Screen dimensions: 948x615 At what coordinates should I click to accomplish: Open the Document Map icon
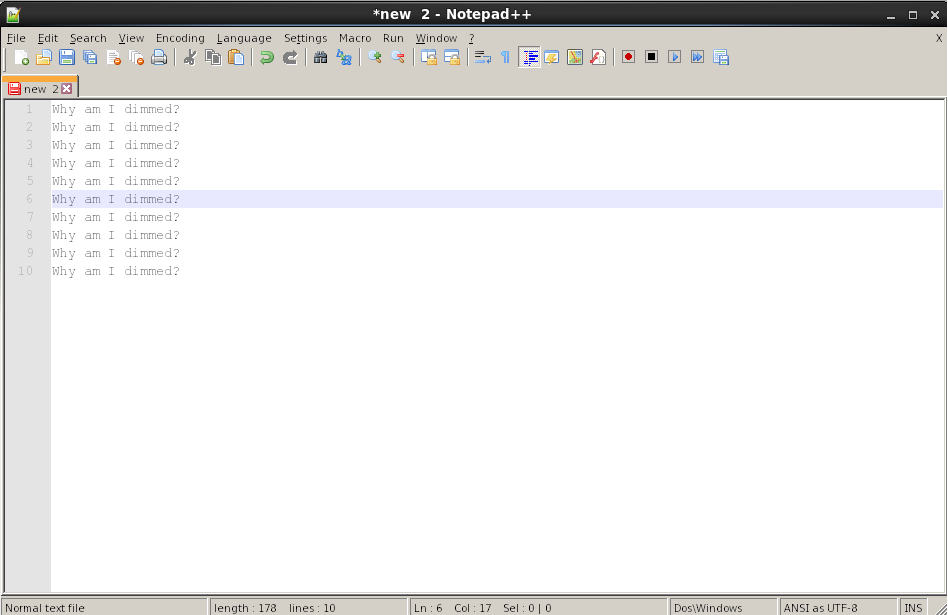575,57
